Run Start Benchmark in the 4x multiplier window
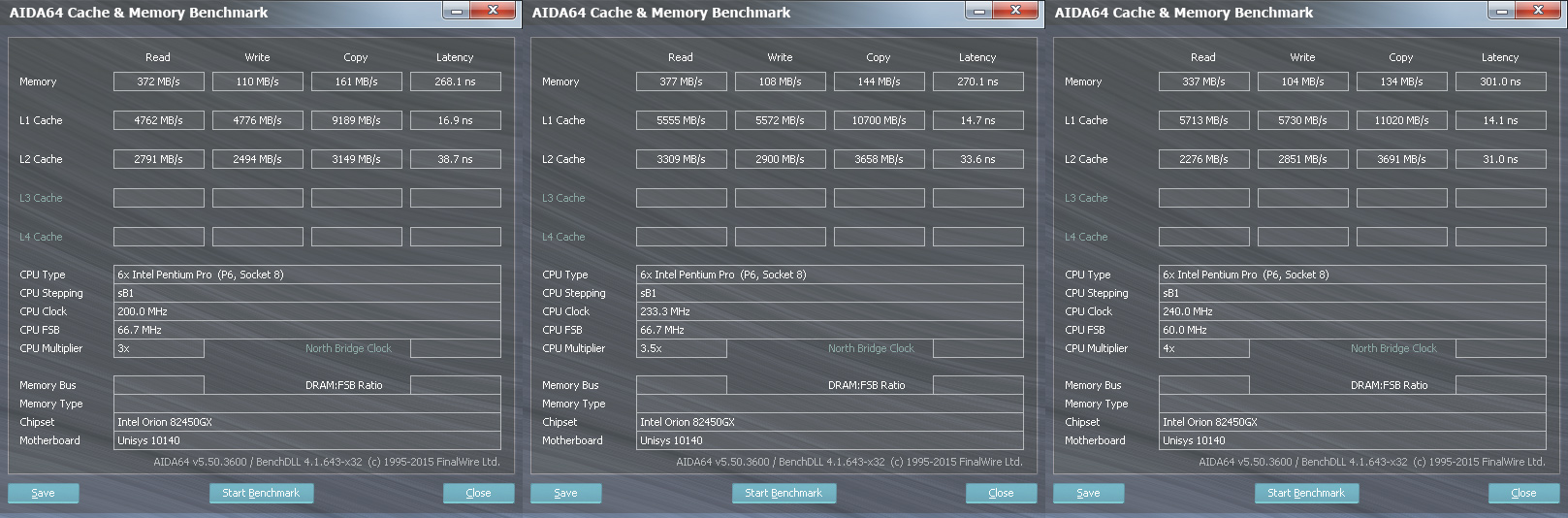The height and width of the screenshot is (518, 1568). (x=1306, y=493)
